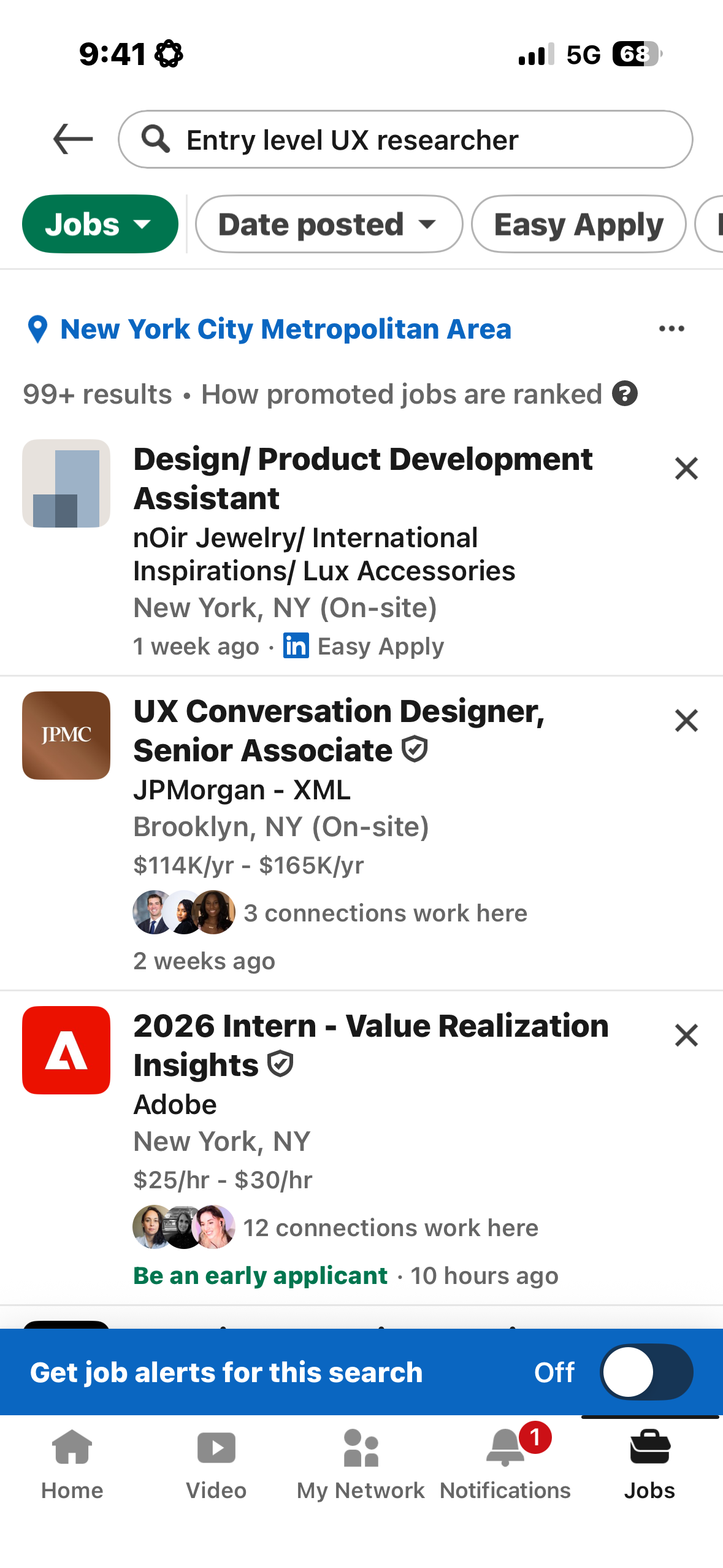Tap the three-dot more options icon

[671, 329]
